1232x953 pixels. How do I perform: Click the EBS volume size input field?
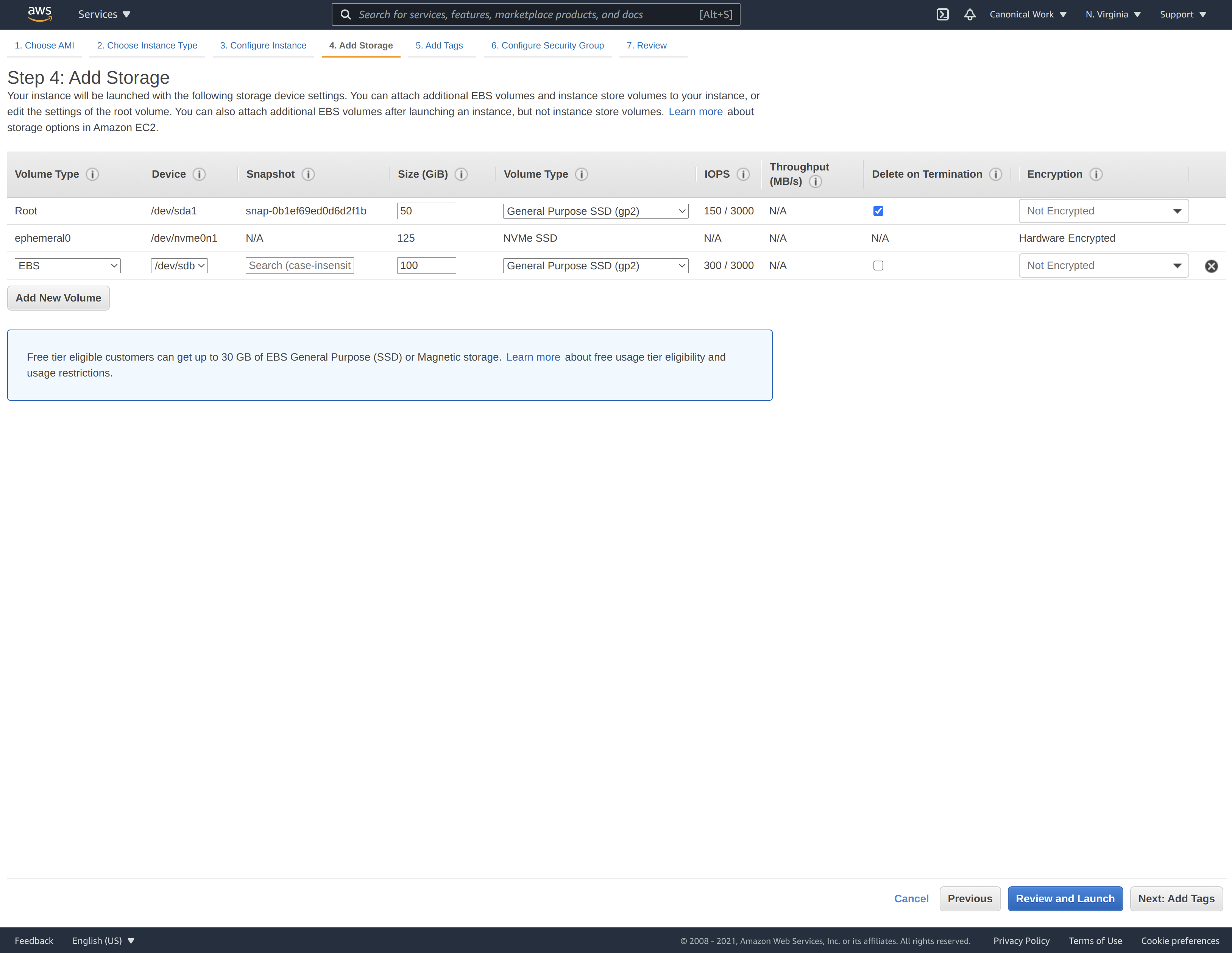coord(426,265)
